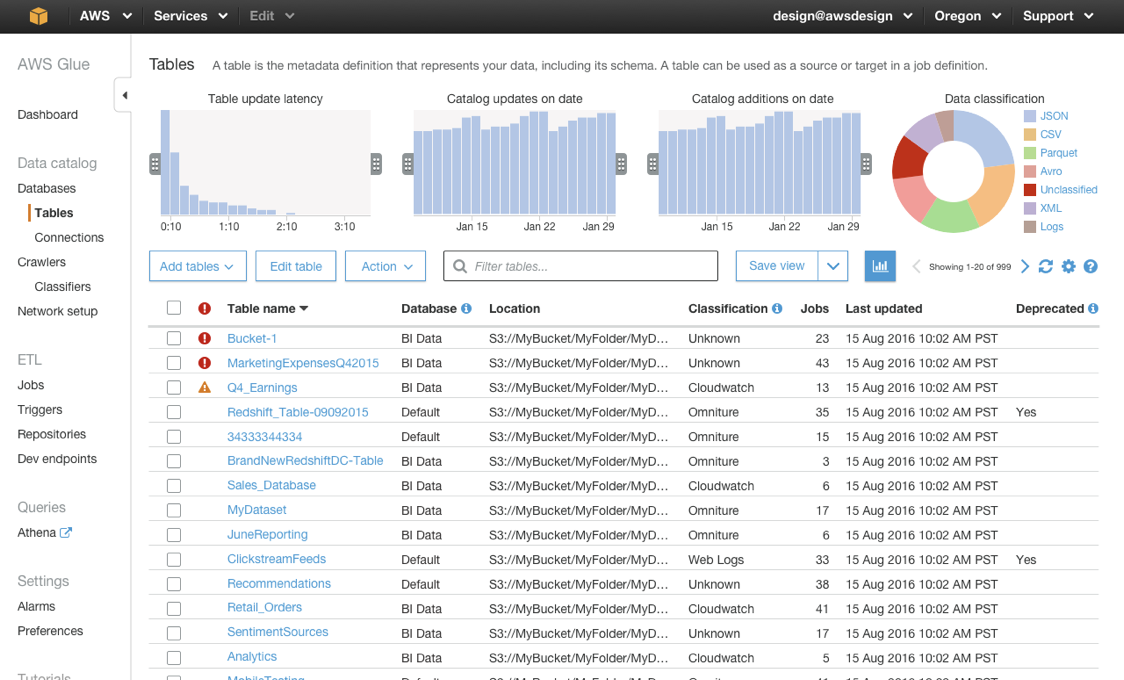Click the Save view button
1124x680 pixels.
(777, 266)
